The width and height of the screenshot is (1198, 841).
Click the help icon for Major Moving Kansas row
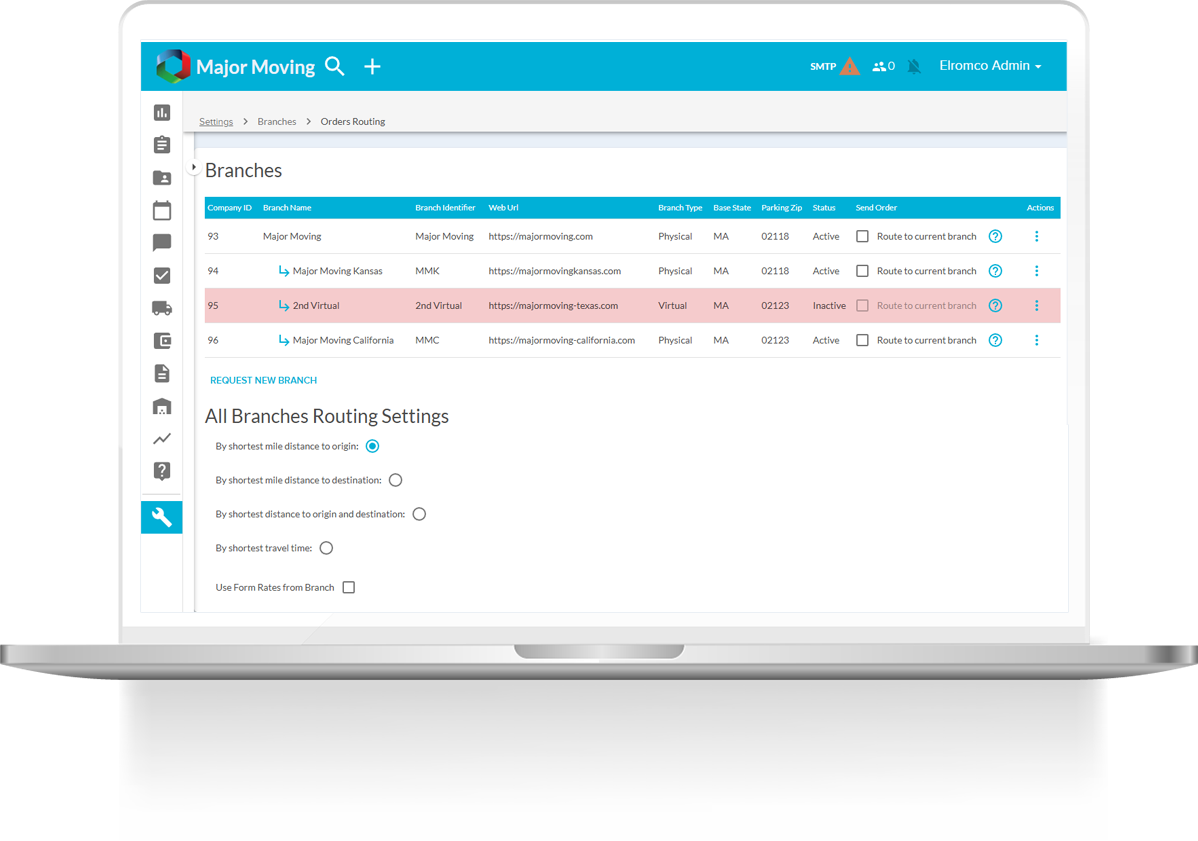[995, 271]
